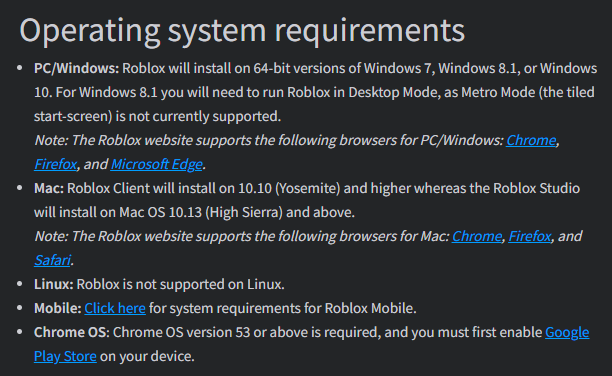Click the bold 'Linux:' label
This screenshot has height=376, width=612.
click(53, 284)
